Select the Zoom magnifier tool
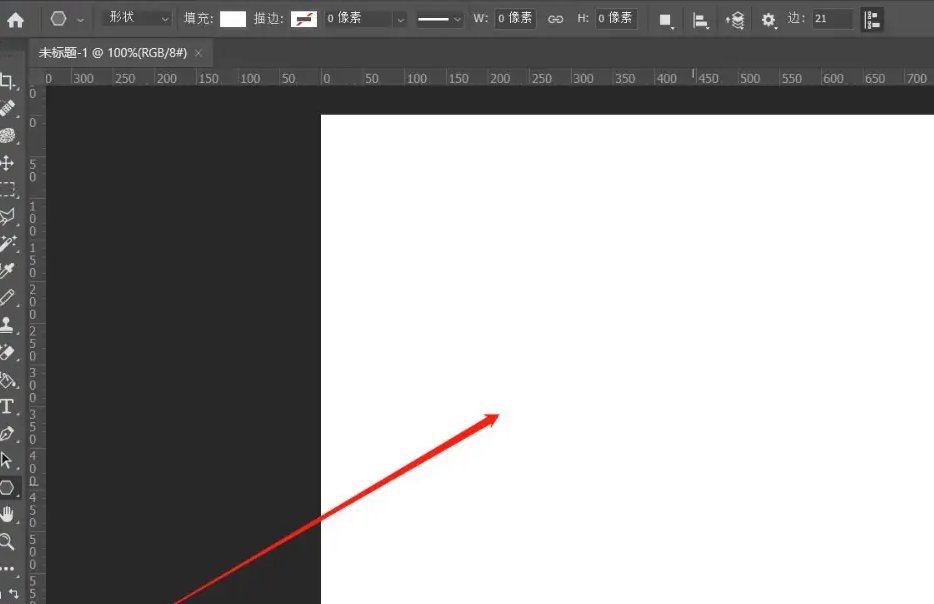The image size is (934, 604). tap(7, 542)
